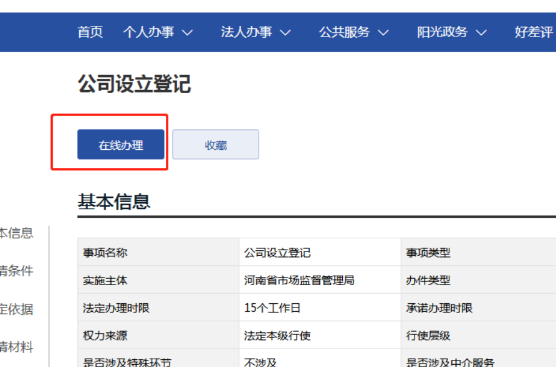Jump to 申请材料 section in the sidebar
Image resolution: width=556 pixels, height=367 pixels.
tap(16, 347)
